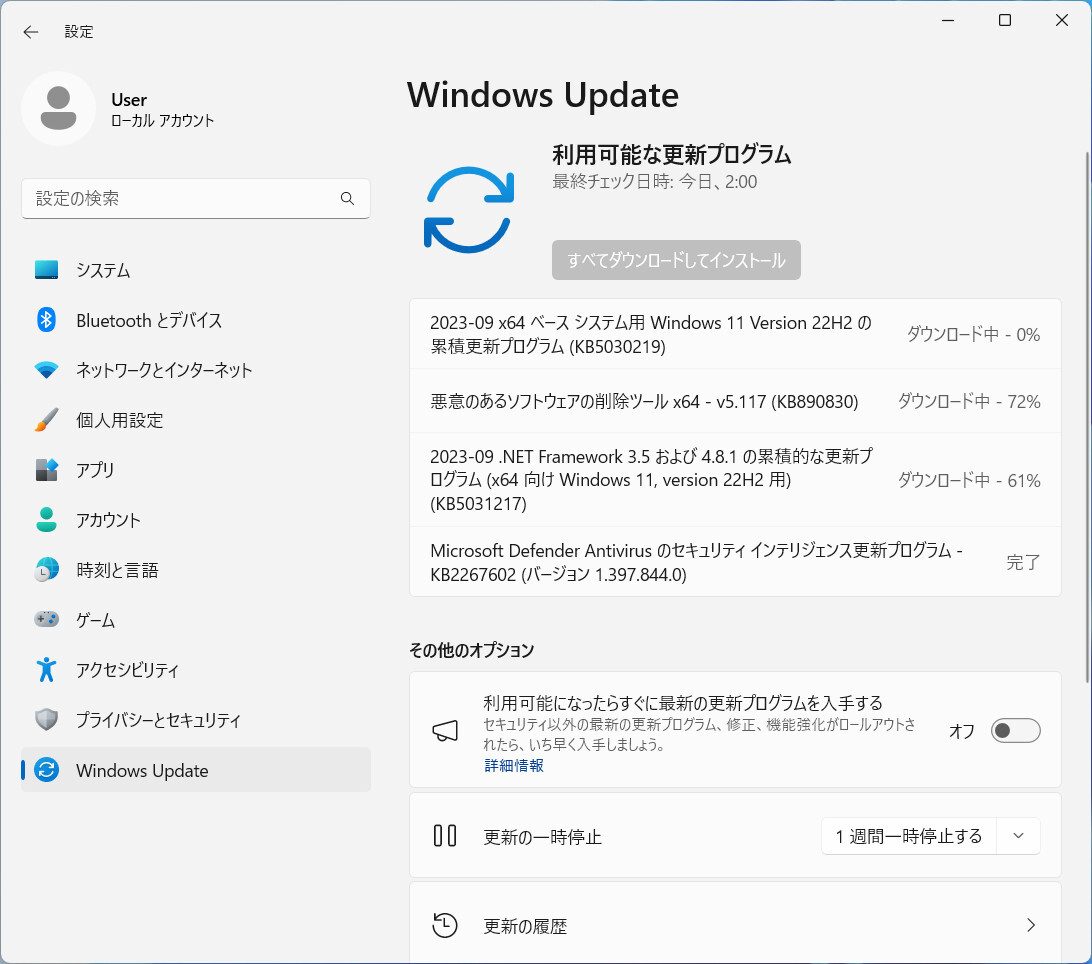Screen dimensions: 1092x964
Task: Click 完了 status text
Action: pyautogui.click(x=1023, y=561)
